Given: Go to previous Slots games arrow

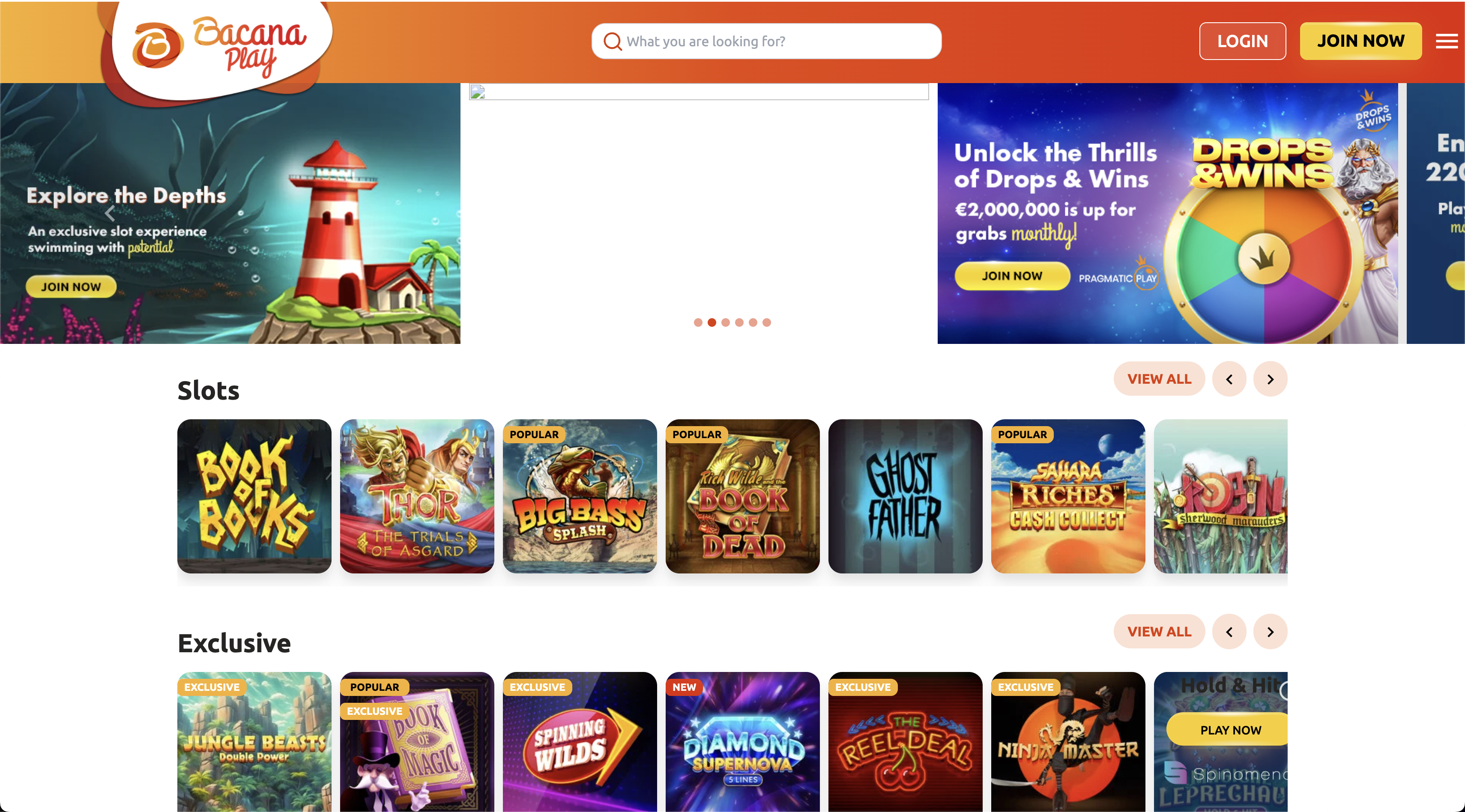Looking at the screenshot, I should pyautogui.click(x=1229, y=379).
